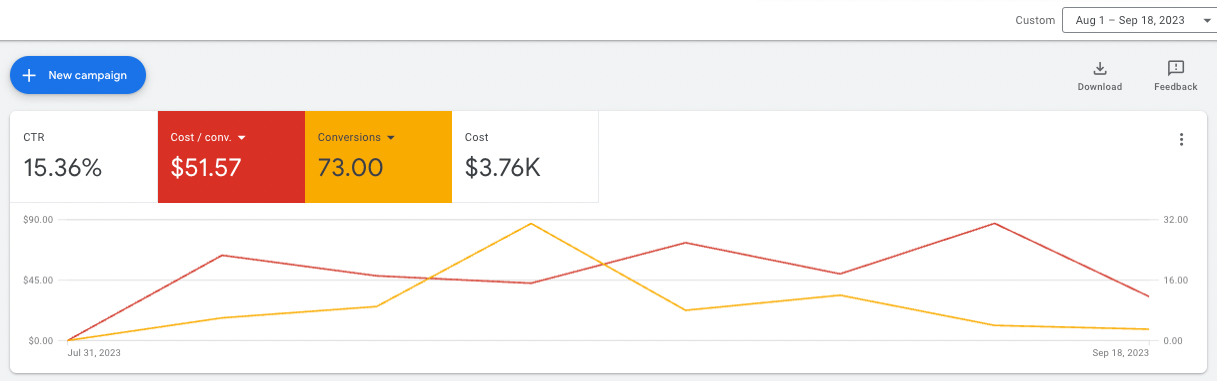Select the Cost metric card

[525, 157]
